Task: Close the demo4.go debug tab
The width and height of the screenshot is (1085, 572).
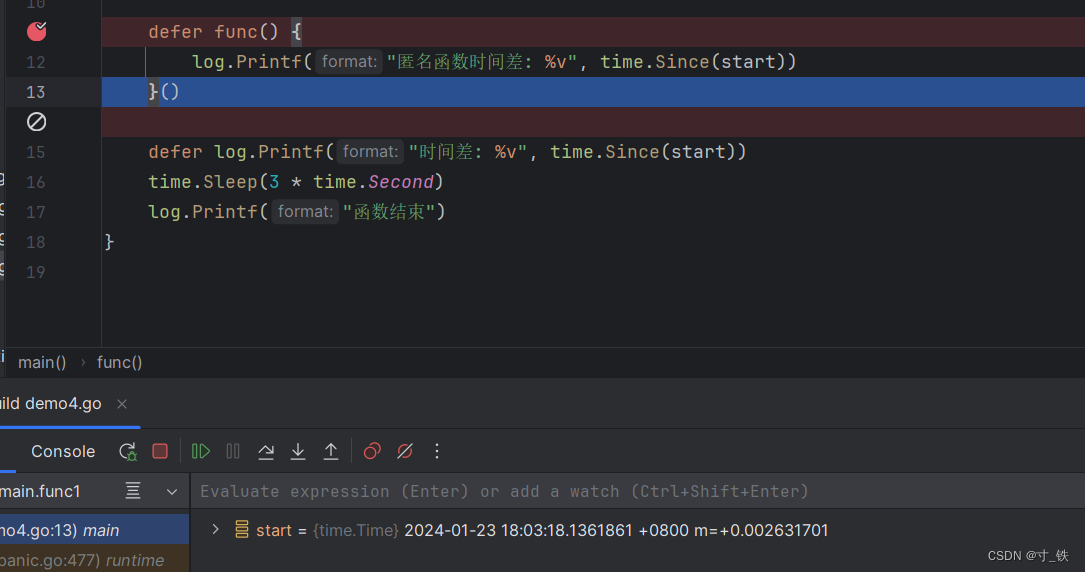Action: click(122, 404)
